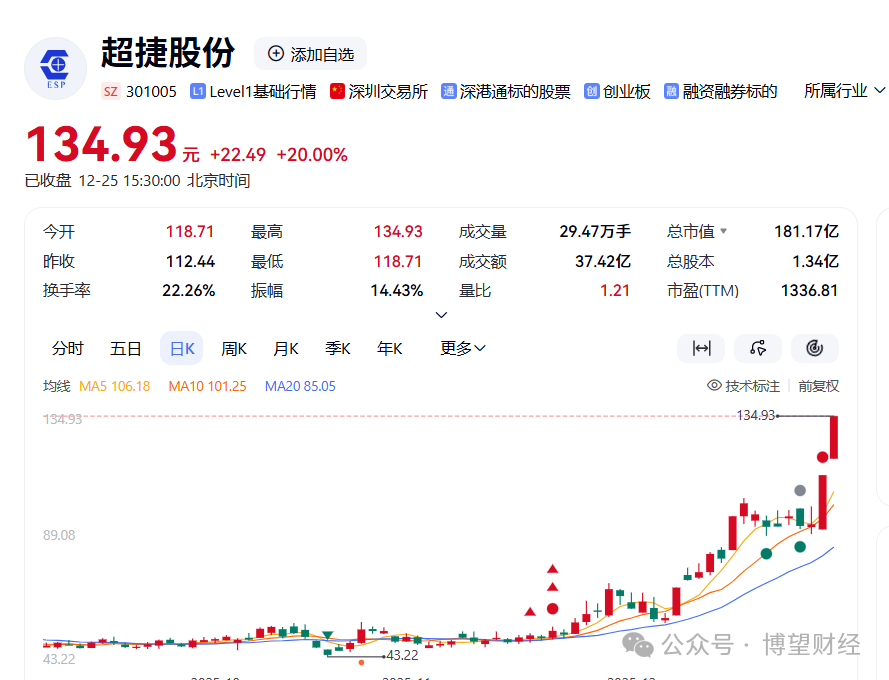
Task: Expand more quote details chevron
Action: pyautogui.click(x=441, y=315)
